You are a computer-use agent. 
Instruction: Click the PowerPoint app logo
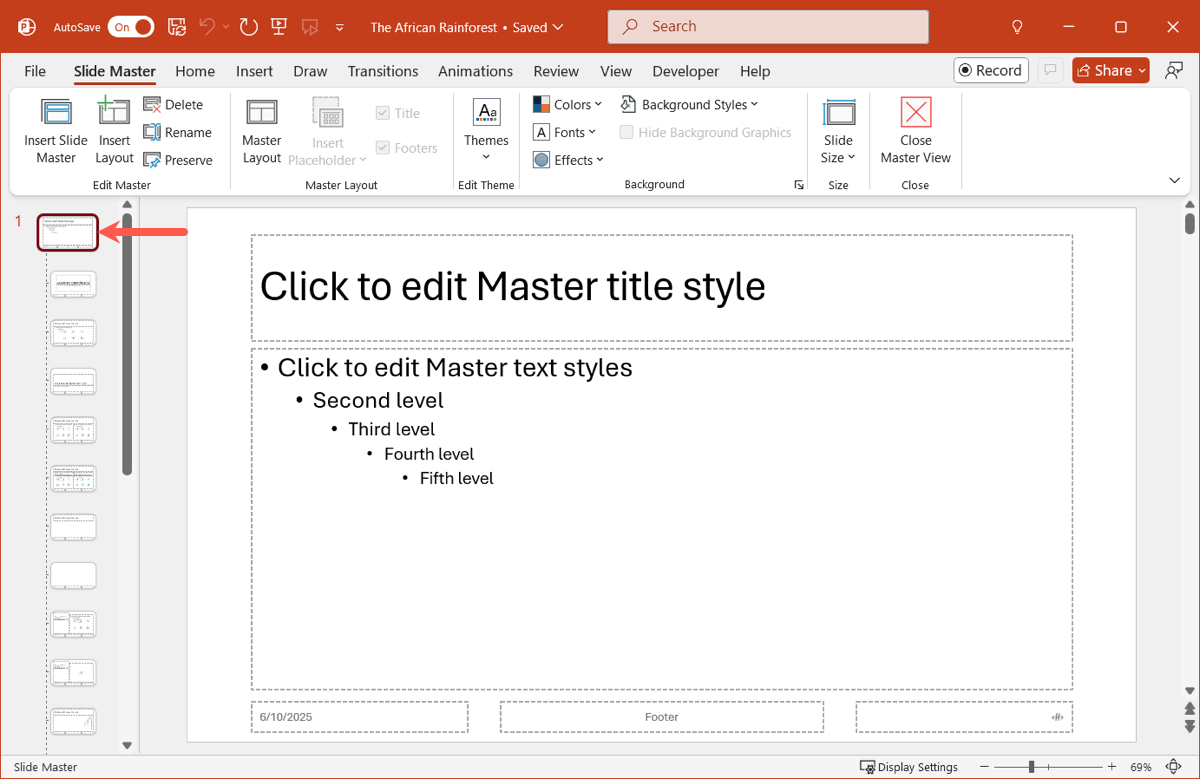[27, 27]
